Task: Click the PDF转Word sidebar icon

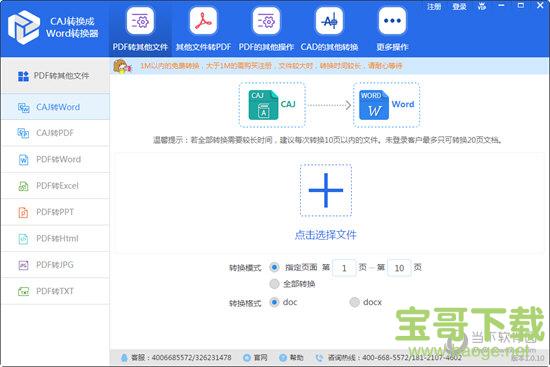Action: click(24, 160)
